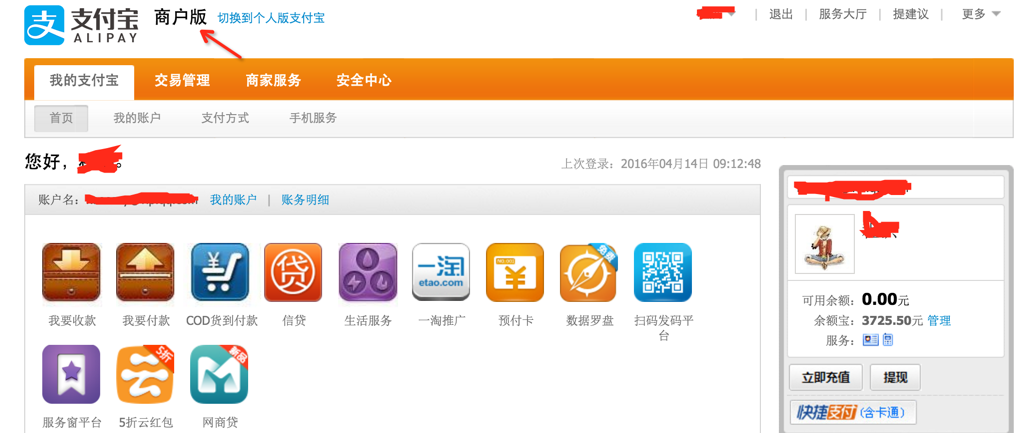Switch to 我的支付宝 tab

coord(84,81)
